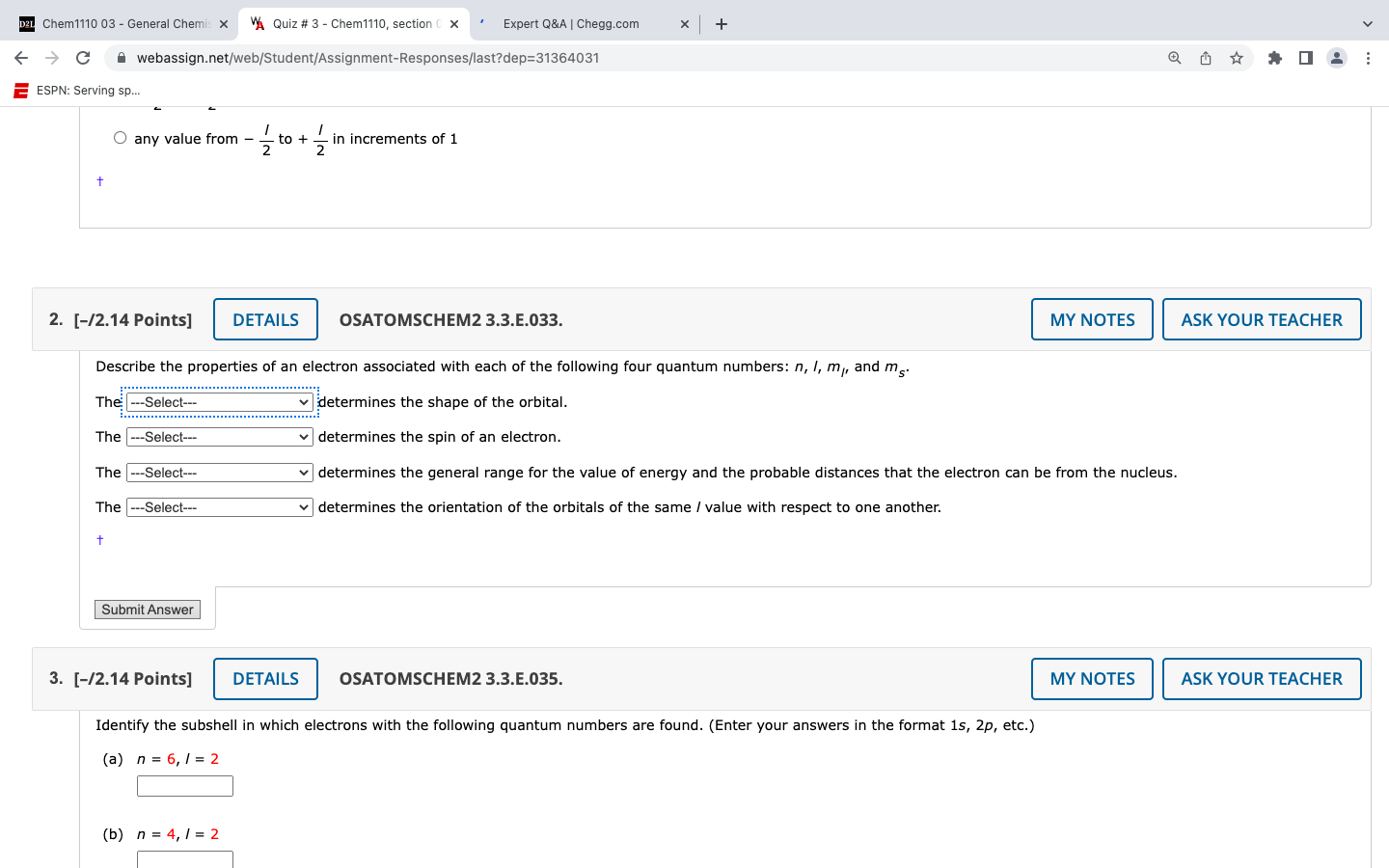
Task: Open the Select dropdown for orbital shape
Action: pyautogui.click(x=219, y=401)
